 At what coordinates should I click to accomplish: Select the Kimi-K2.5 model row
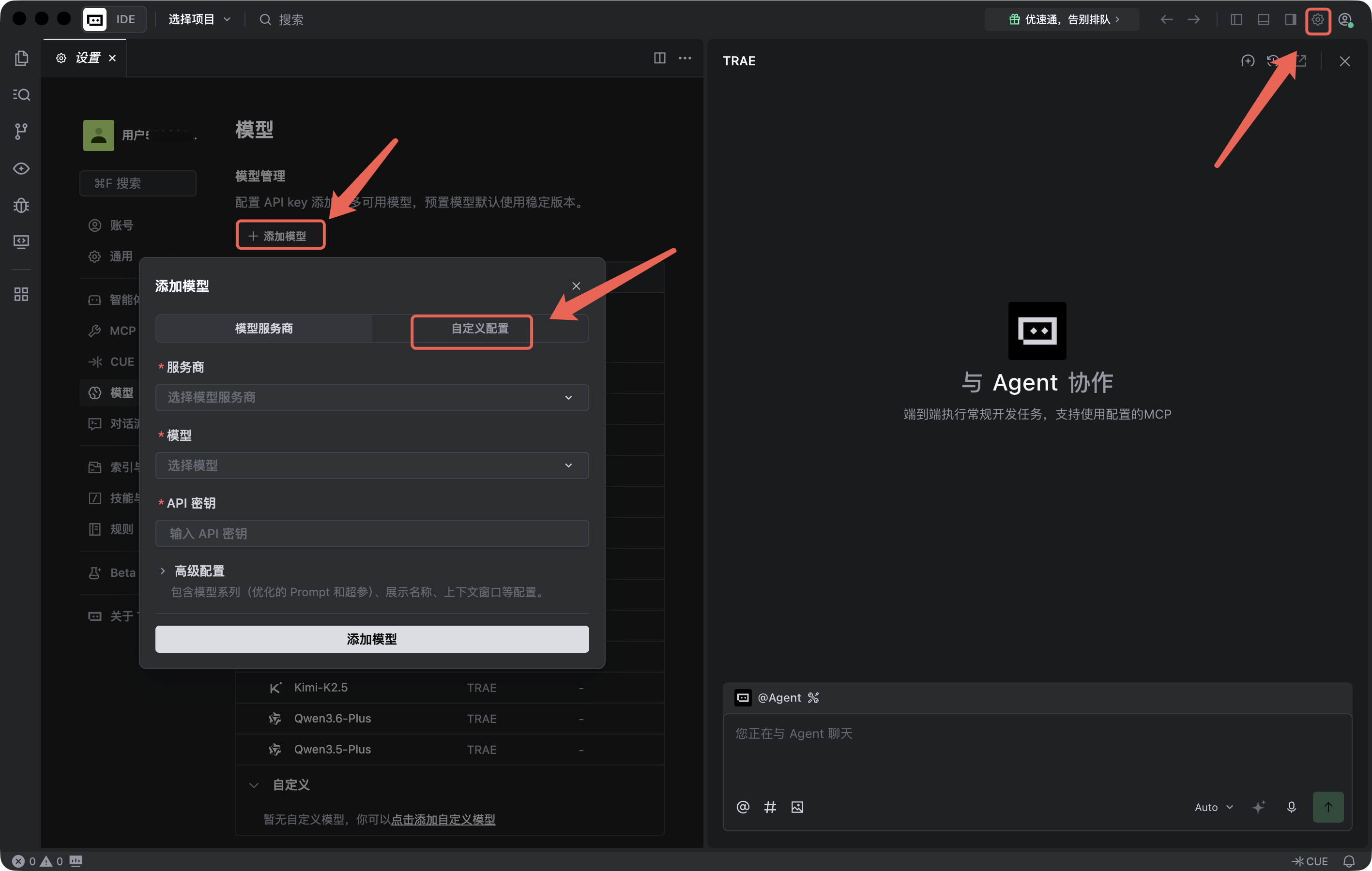point(450,687)
